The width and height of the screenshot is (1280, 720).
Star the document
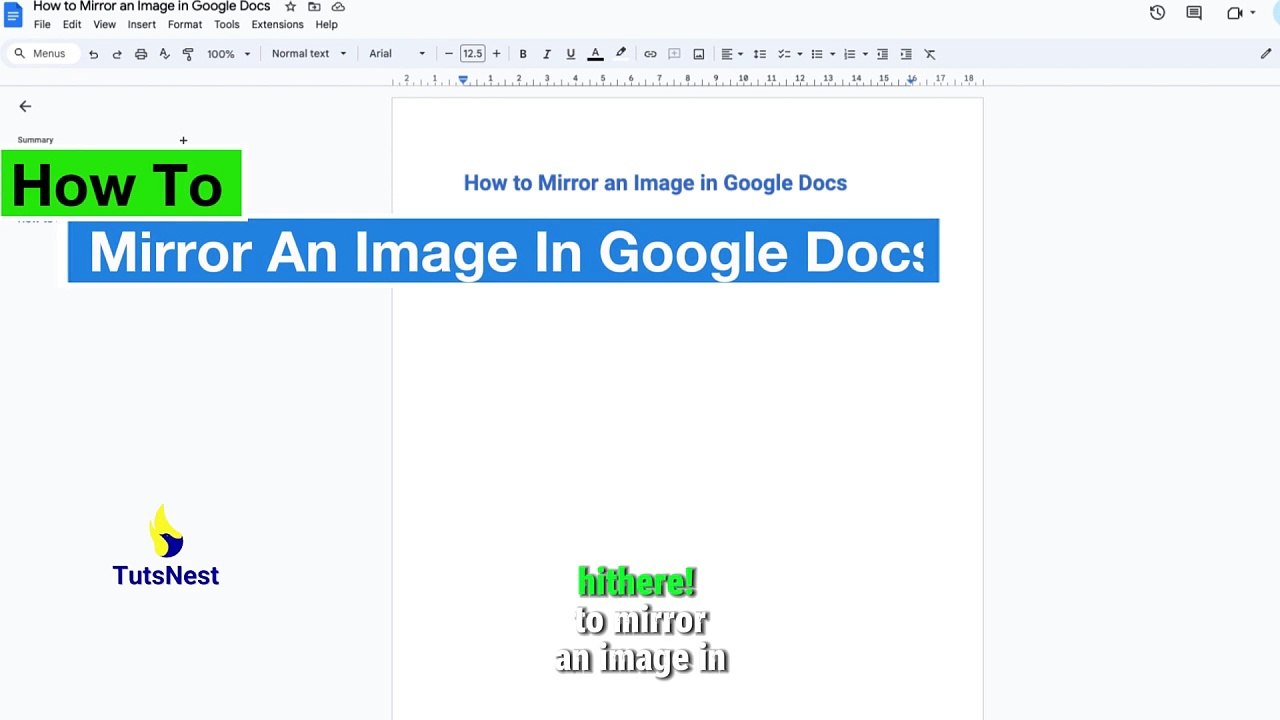pyautogui.click(x=291, y=7)
